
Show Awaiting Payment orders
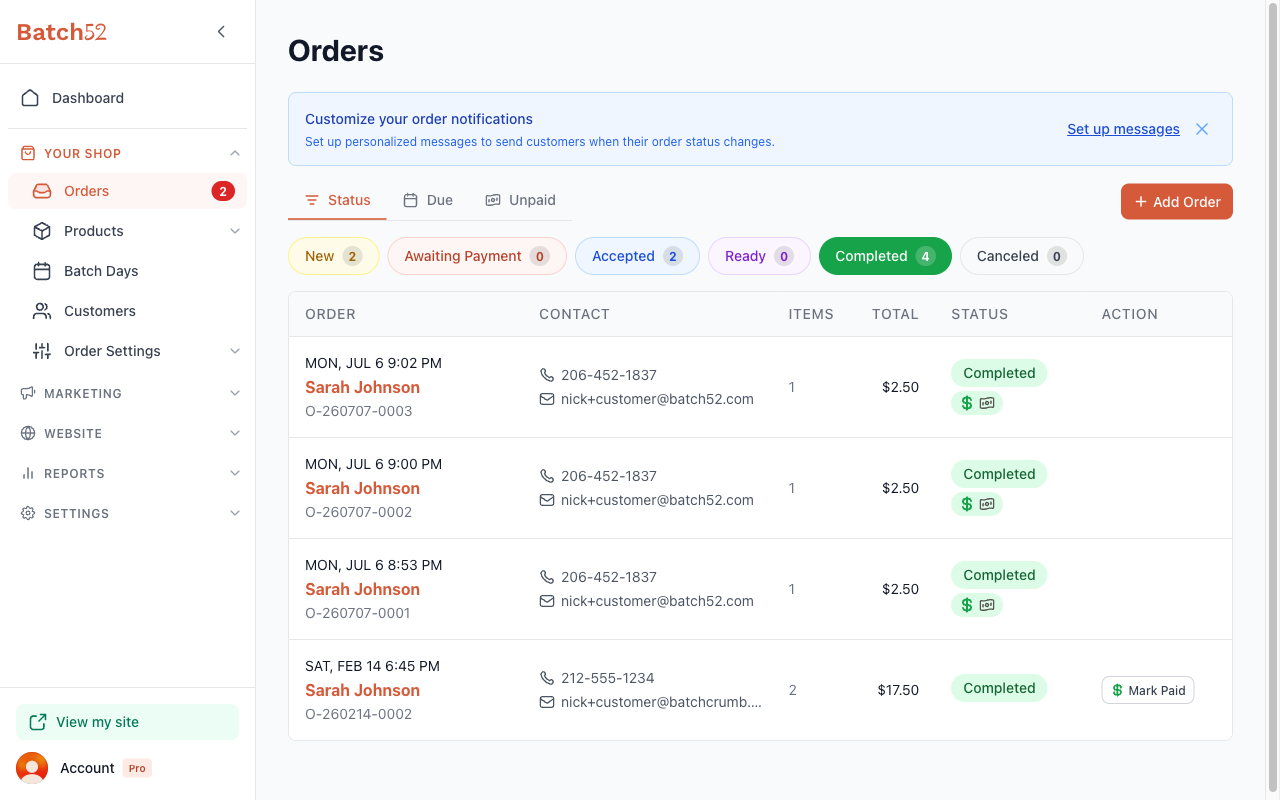[477, 256]
